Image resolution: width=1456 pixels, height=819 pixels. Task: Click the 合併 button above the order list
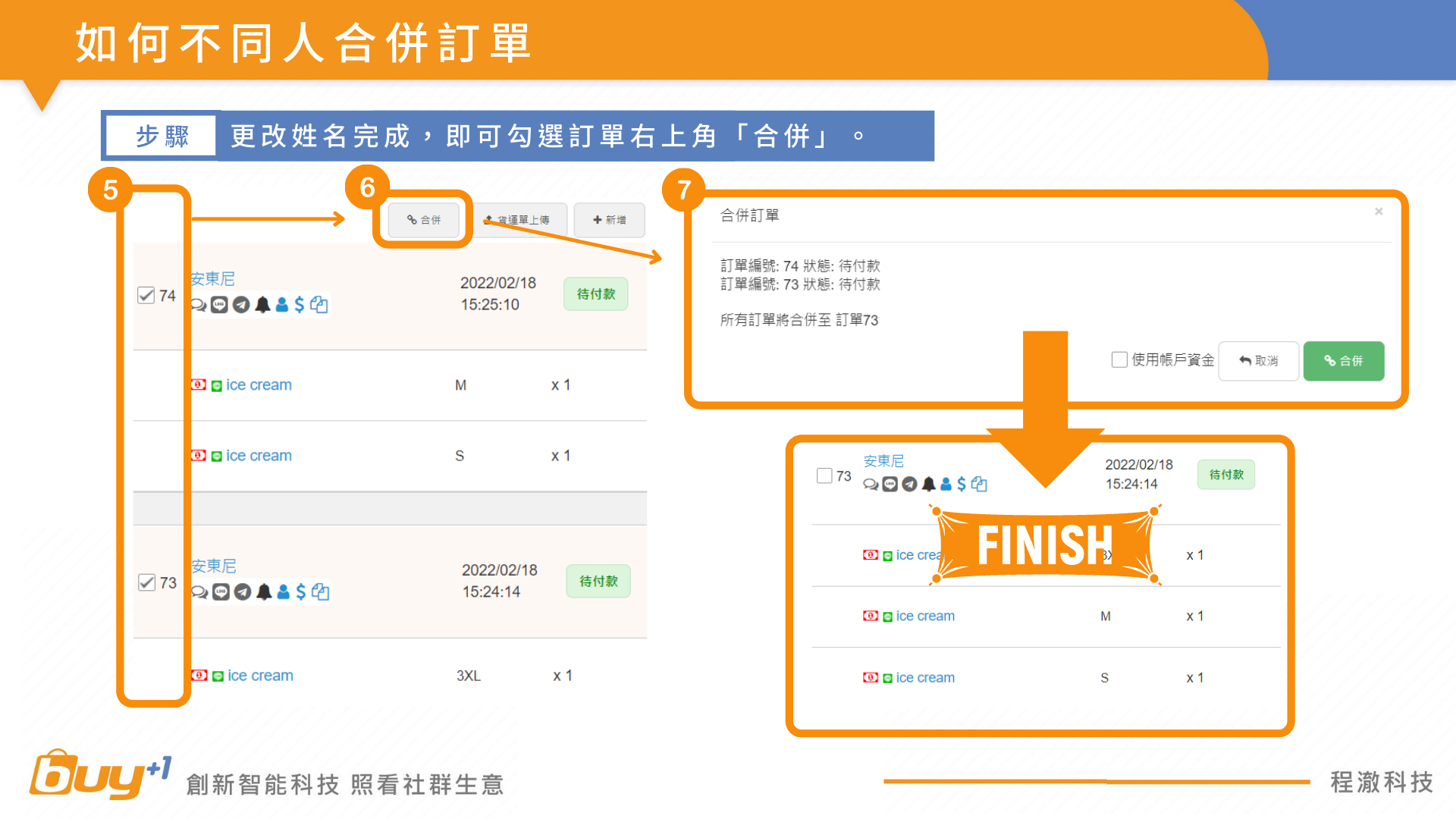click(424, 220)
